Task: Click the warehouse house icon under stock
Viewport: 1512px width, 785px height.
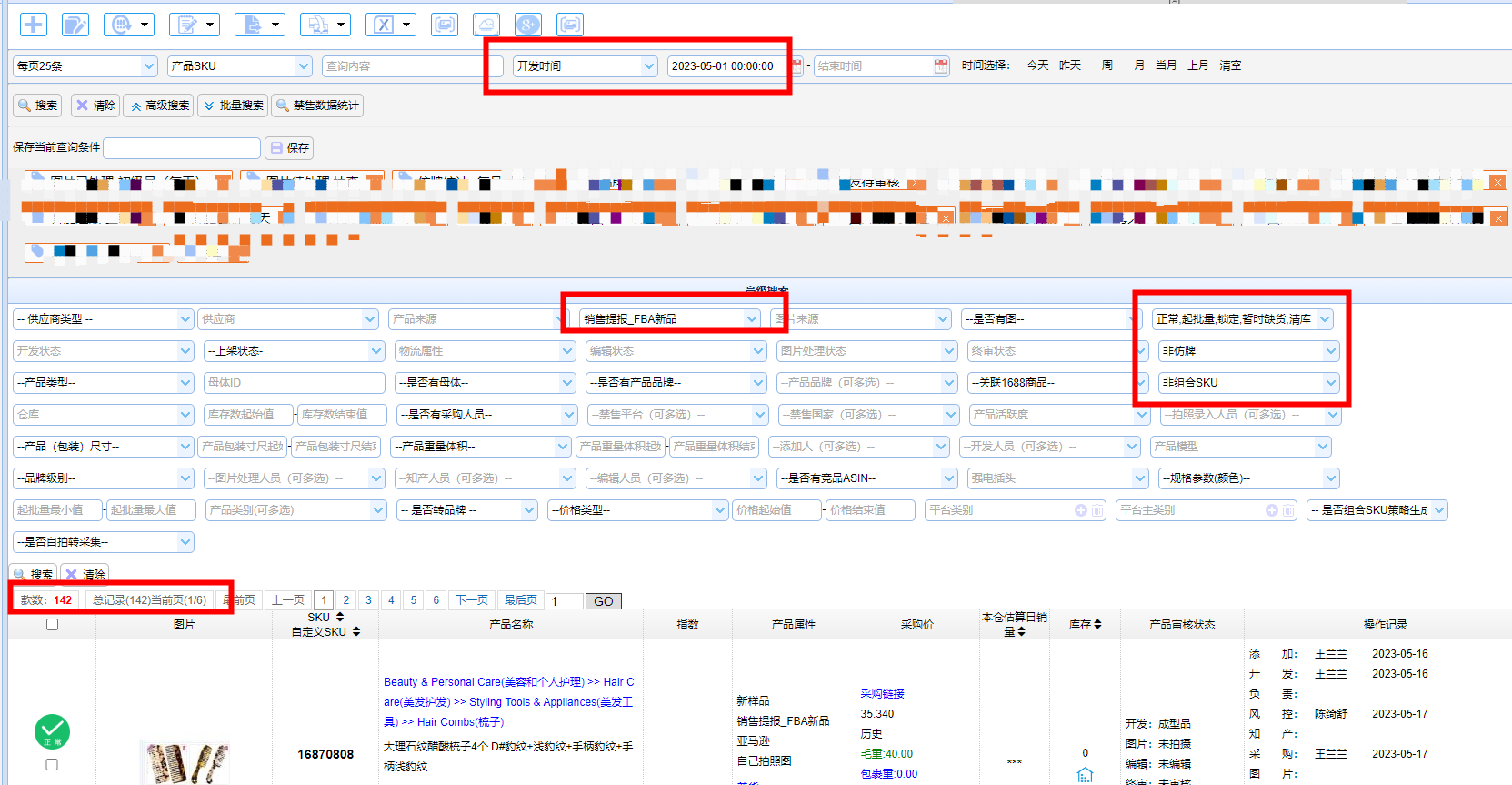Action: pos(1085,775)
